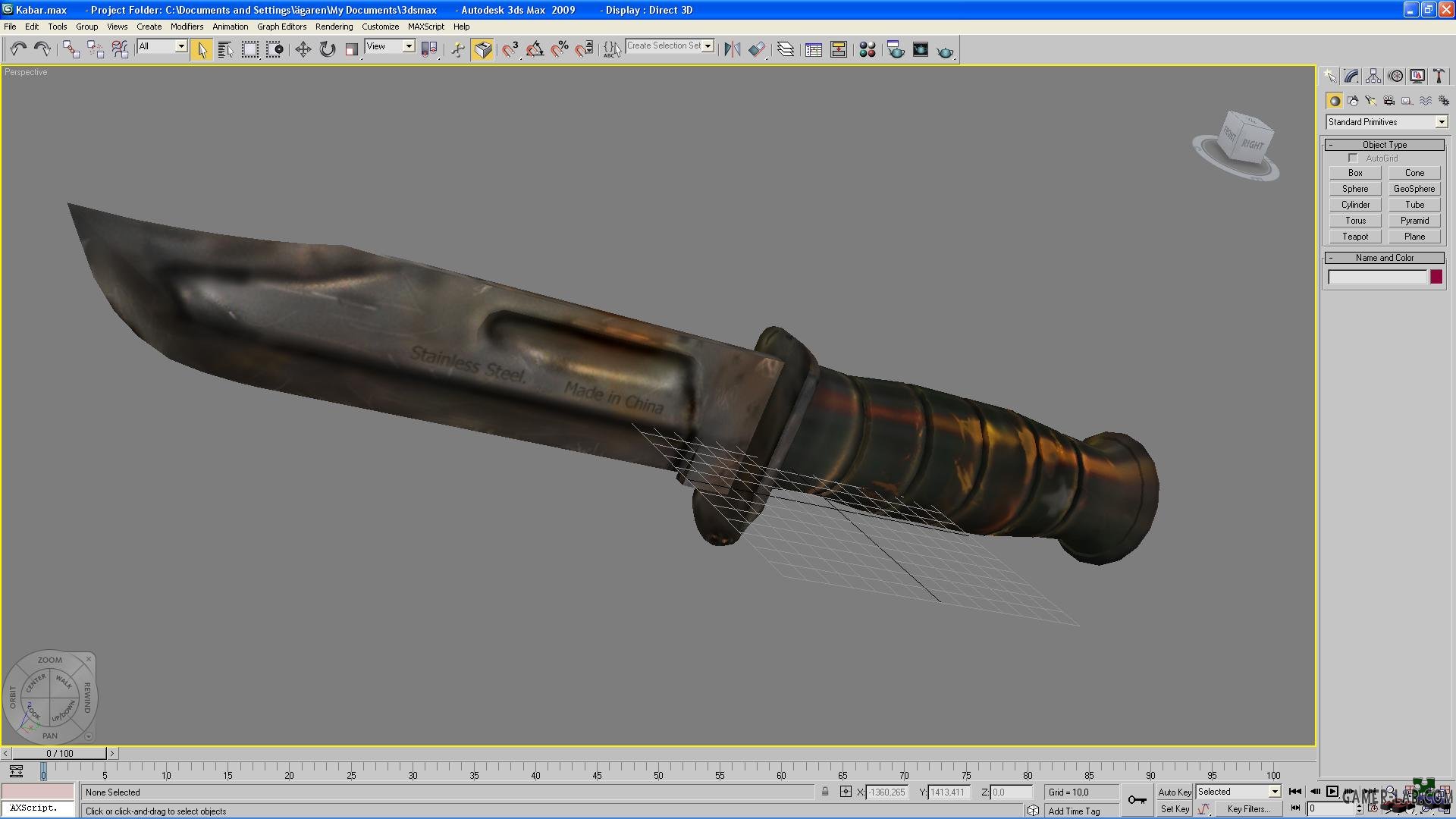
Task: Activate the Select and Rotate tool
Action: tap(327, 49)
